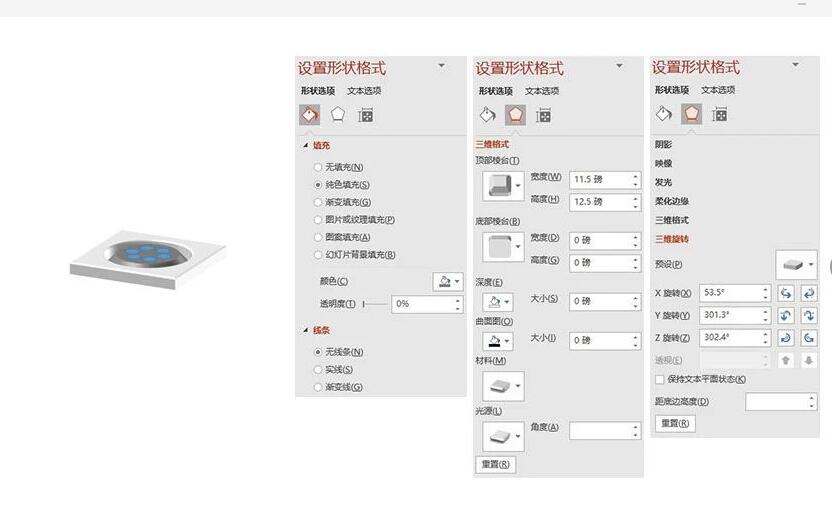Click Y 旋转 field showing 301.3°
Screen dimensions: 832x513
(735, 315)
